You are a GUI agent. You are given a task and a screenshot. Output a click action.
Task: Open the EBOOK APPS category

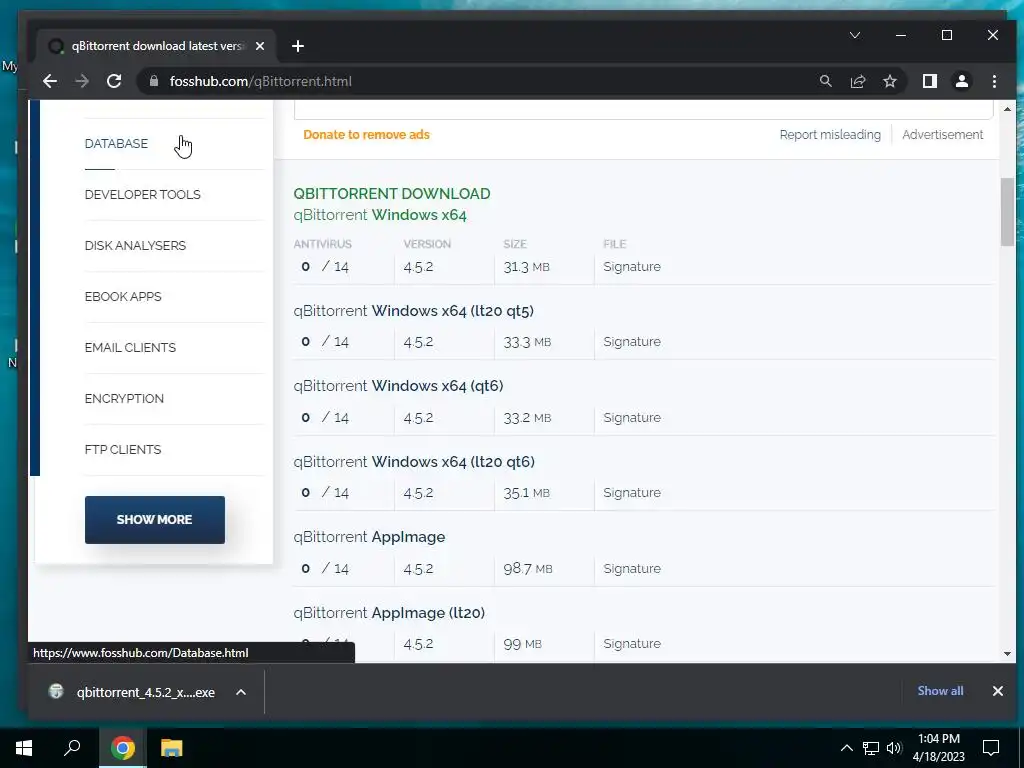123,296
